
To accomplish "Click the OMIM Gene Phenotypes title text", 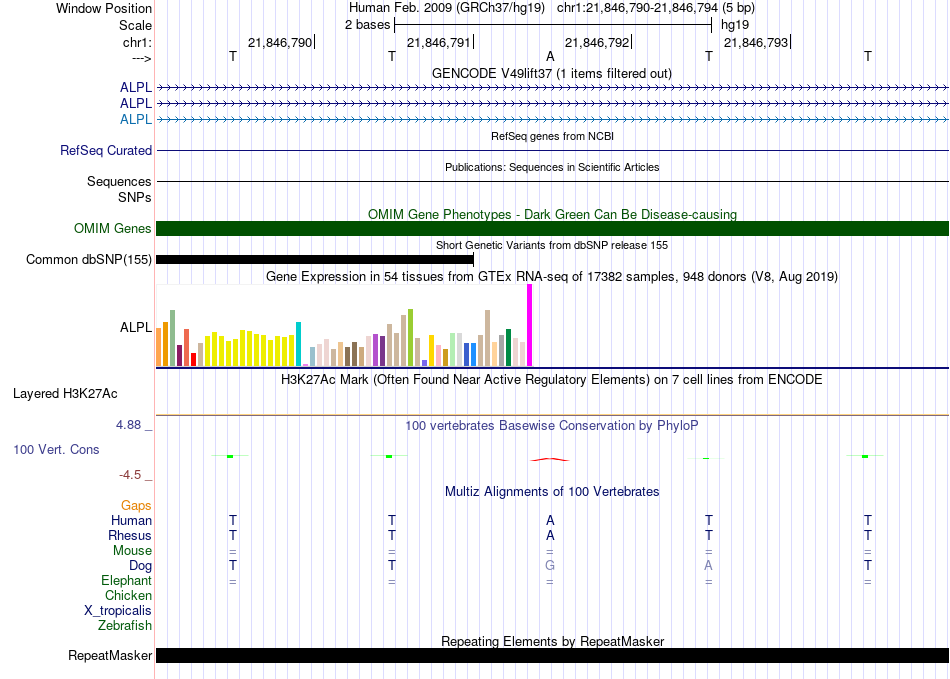I will click(552, 214).
